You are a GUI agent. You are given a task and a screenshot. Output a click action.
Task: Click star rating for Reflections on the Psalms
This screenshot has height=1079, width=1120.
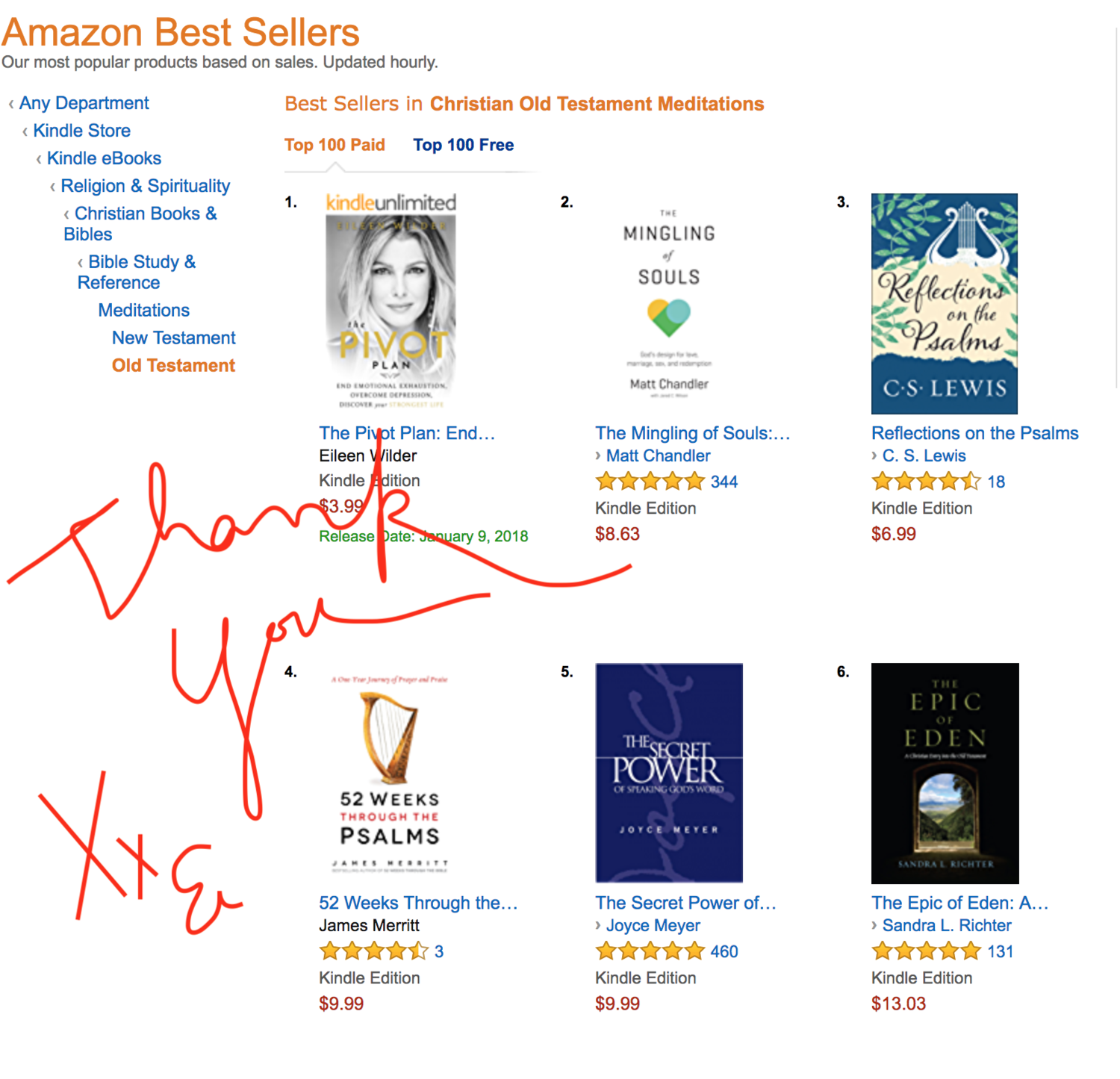(926, 482)
